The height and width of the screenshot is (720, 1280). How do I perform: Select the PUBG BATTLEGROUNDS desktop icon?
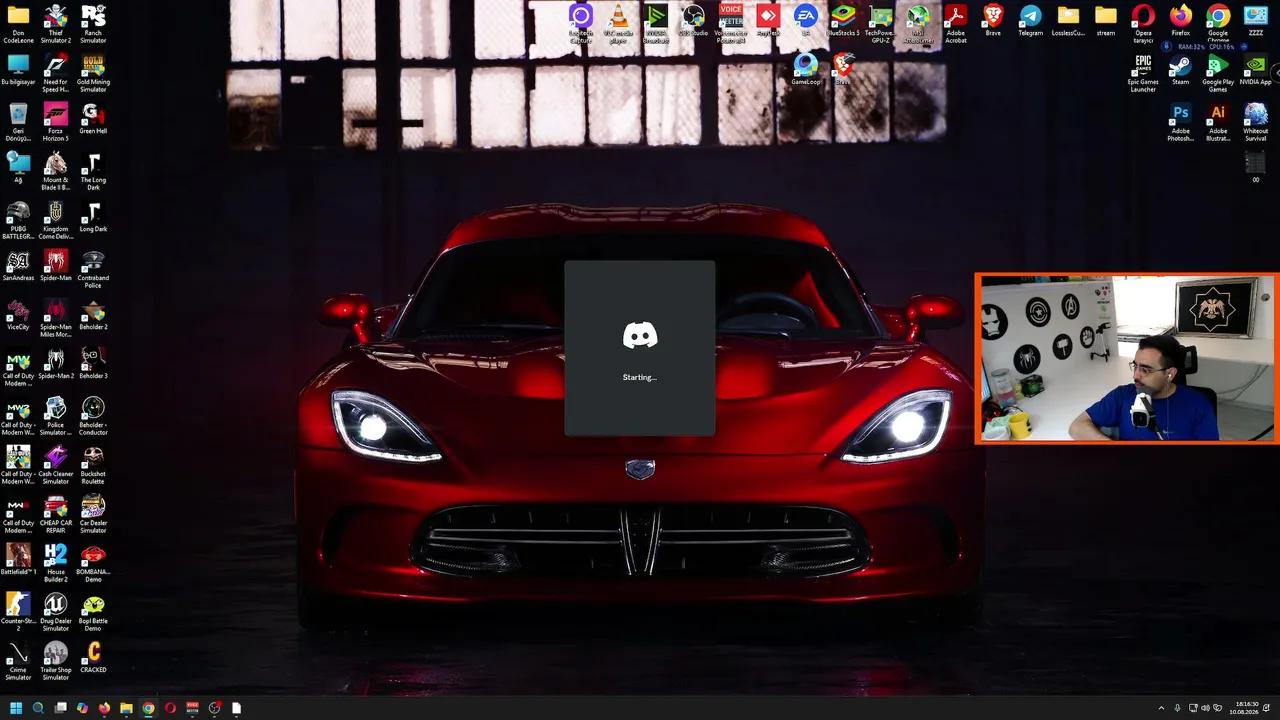point(18,220)
